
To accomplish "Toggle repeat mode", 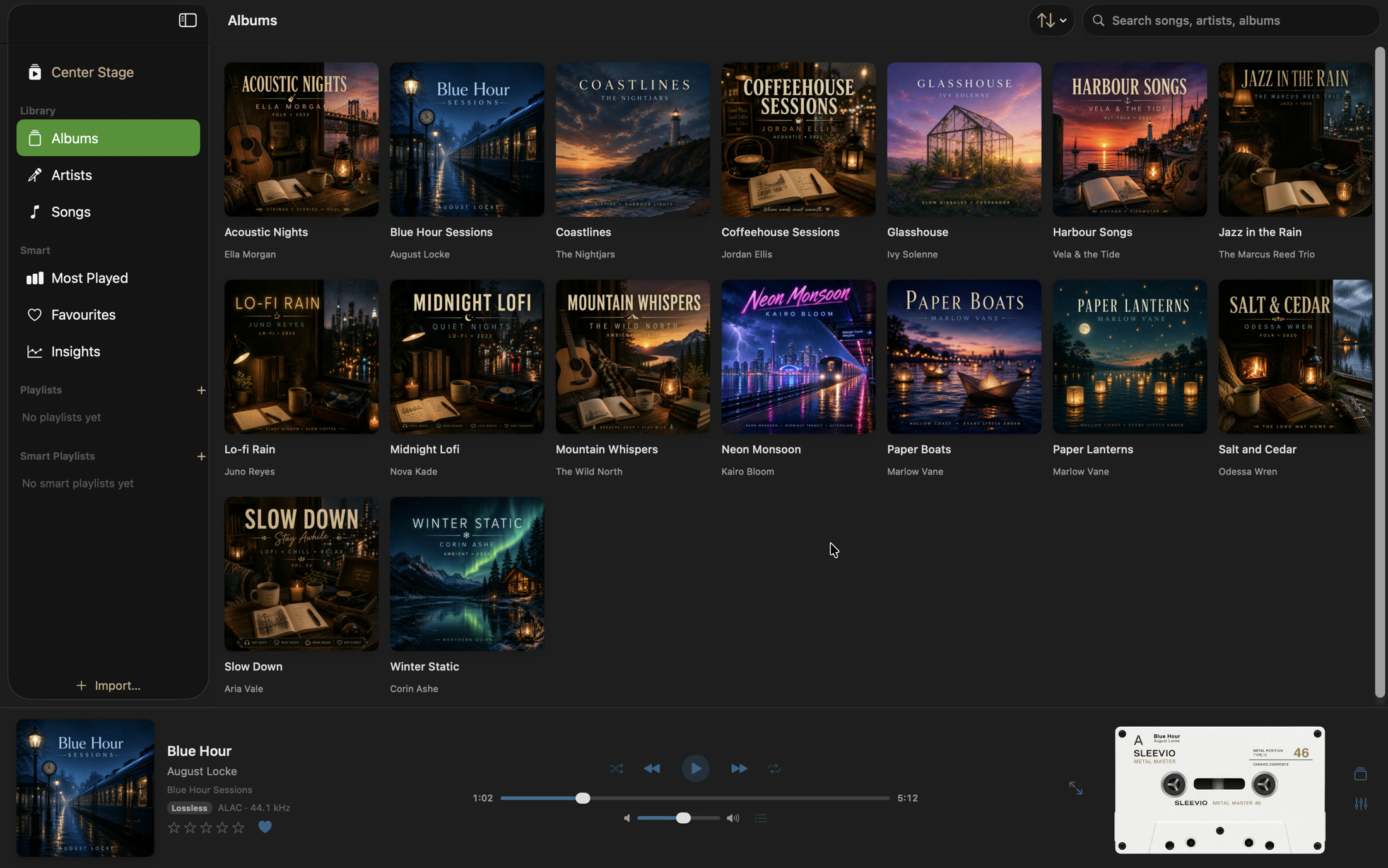I will coord(774,768).
